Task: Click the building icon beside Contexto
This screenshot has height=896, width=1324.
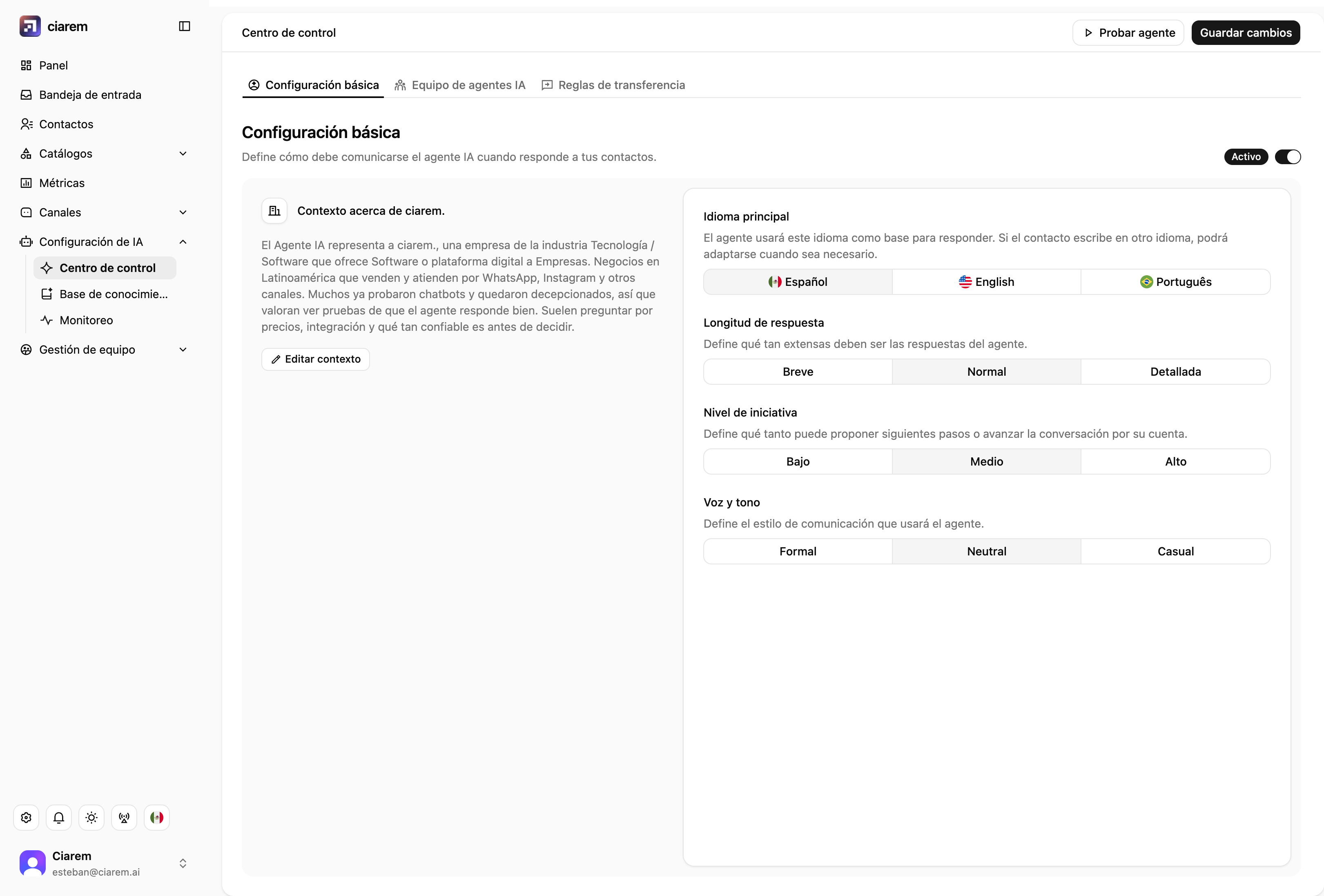Action: [274, 211]
